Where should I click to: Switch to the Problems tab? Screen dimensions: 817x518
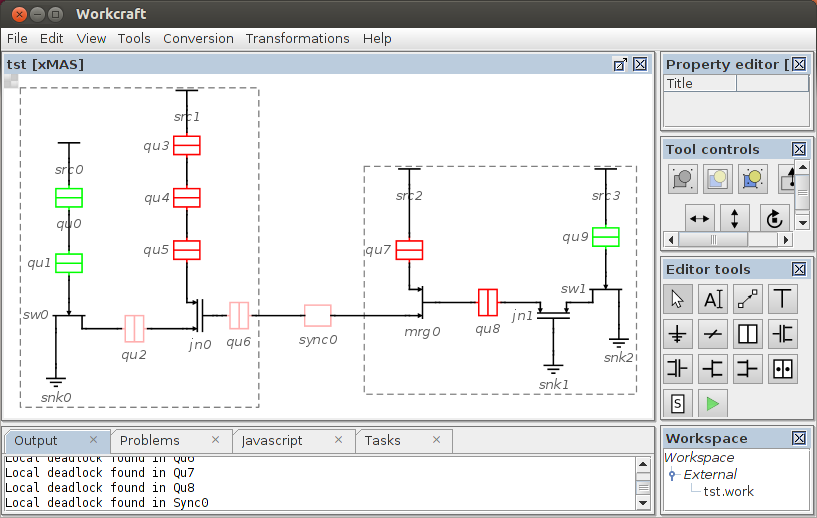(150, 440)
